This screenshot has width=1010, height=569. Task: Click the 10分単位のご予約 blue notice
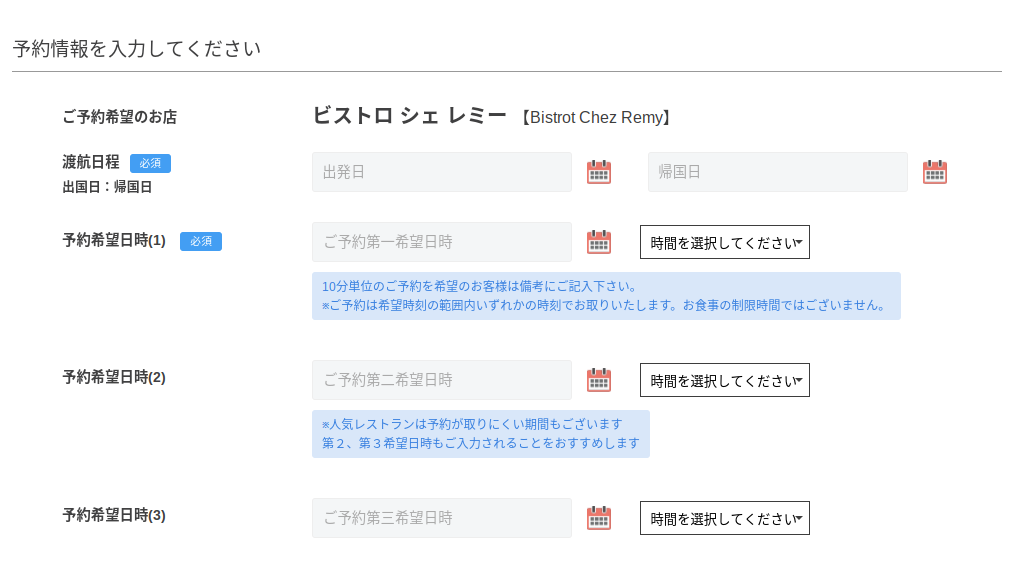606,296
